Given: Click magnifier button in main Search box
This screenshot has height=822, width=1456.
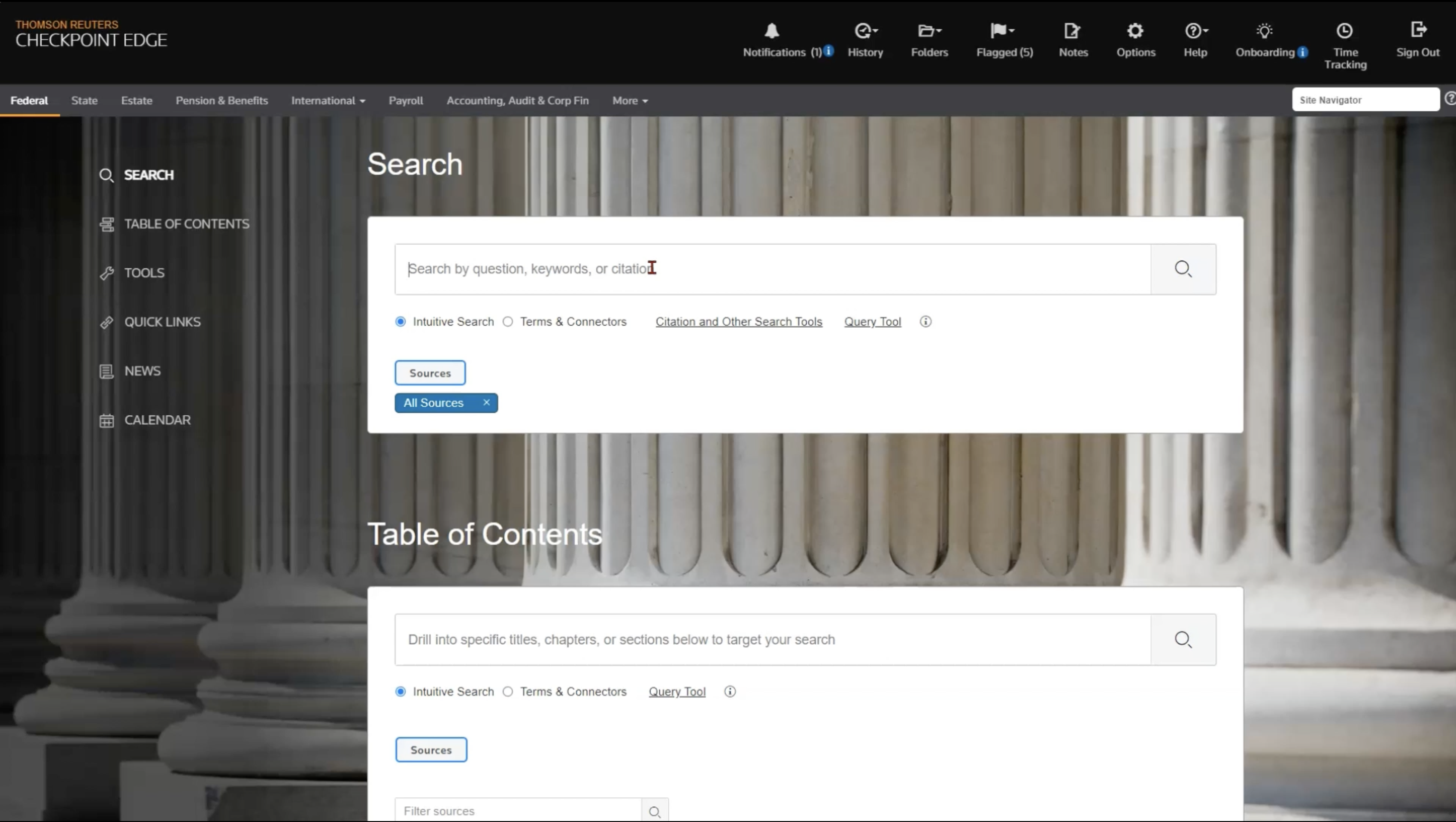Looking at the screenshot, I should [1183, 269].
